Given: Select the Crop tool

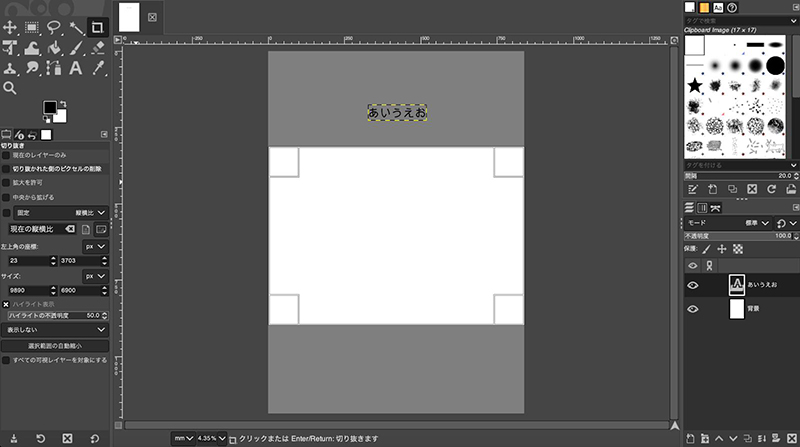Looking at the screenshot, I should click(x=97, y=27).
